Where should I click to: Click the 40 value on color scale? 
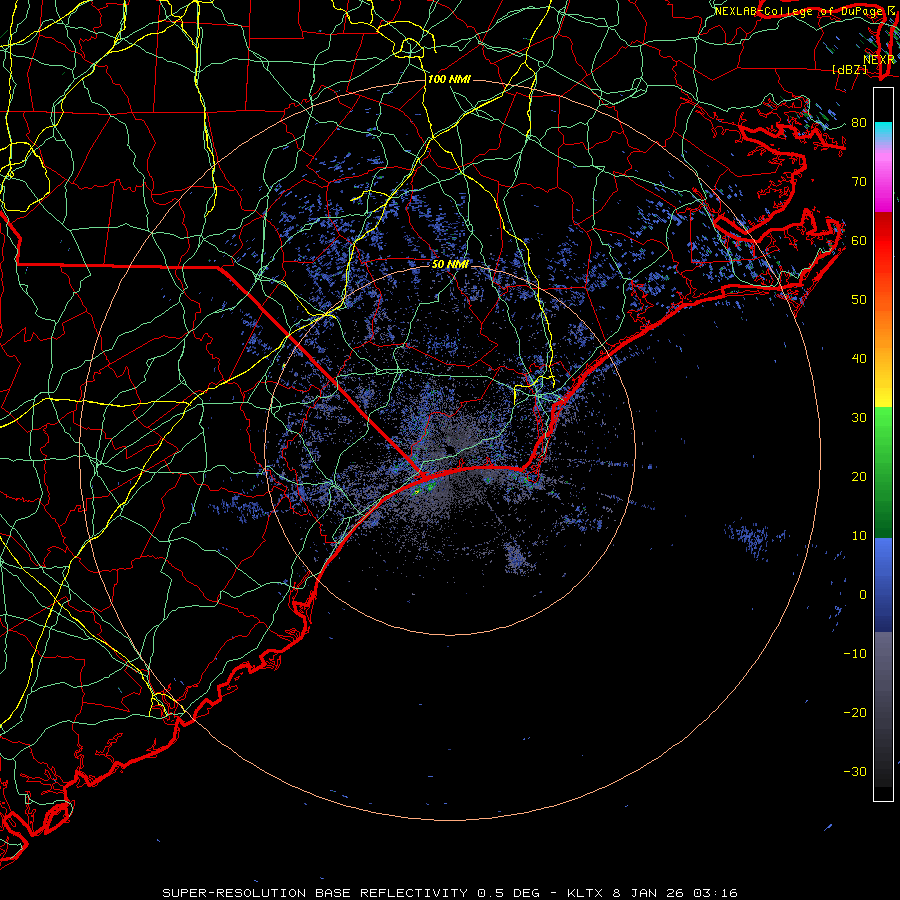coord(859,359)
